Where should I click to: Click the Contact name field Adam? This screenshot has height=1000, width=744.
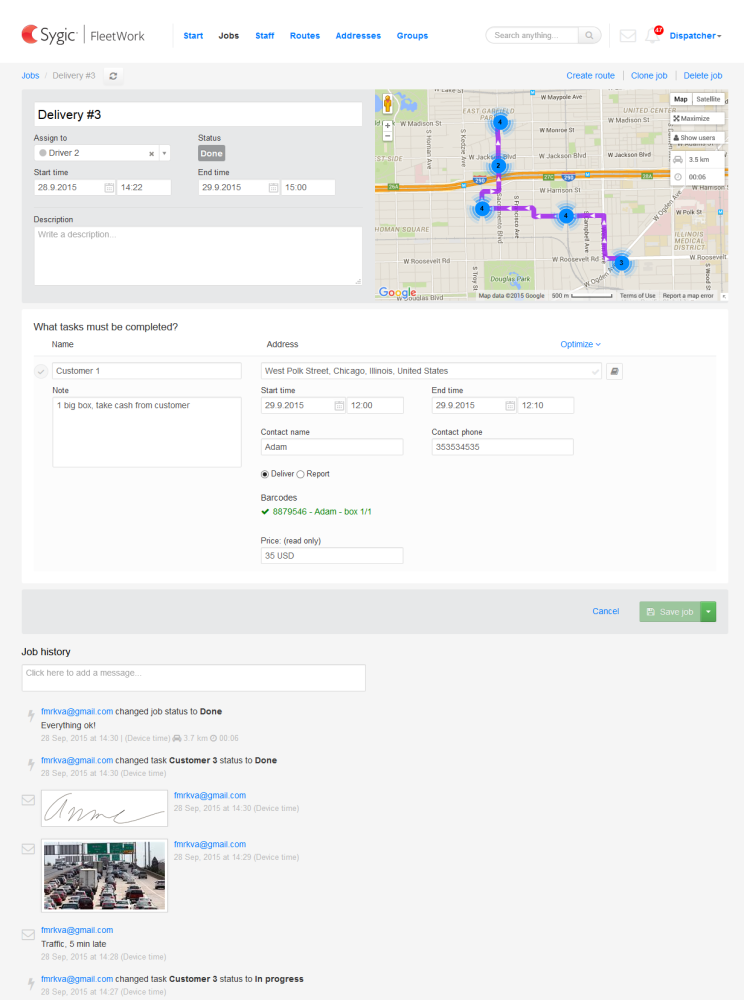click(332, 447)
